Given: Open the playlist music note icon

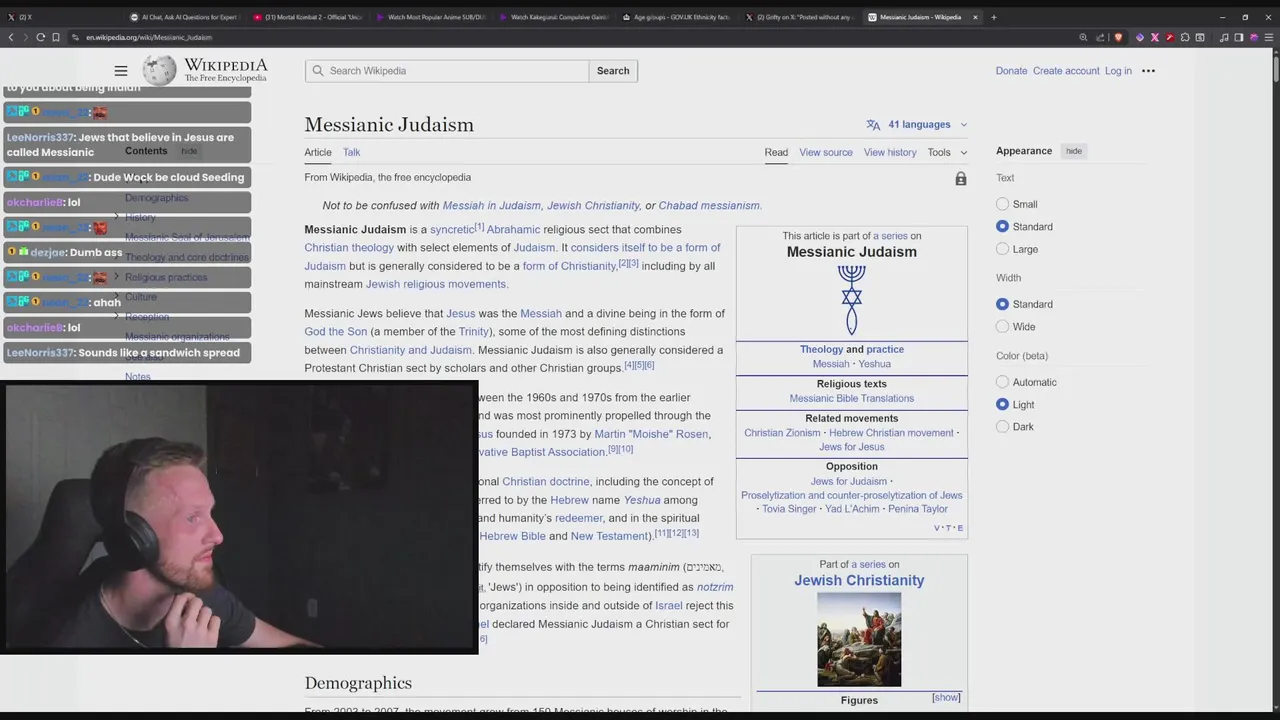Looking at the screenshot, I should (x=1224, y=37).
